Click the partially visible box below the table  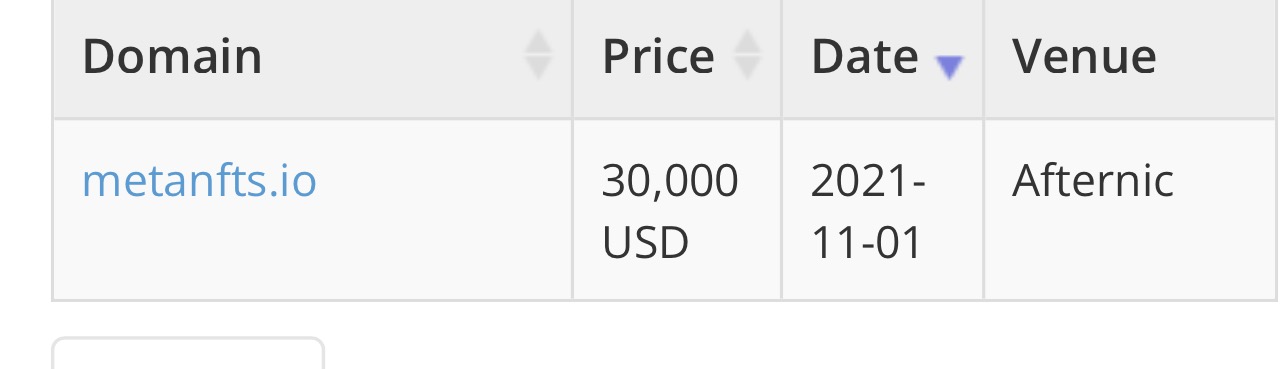click(x=188, y=354)
